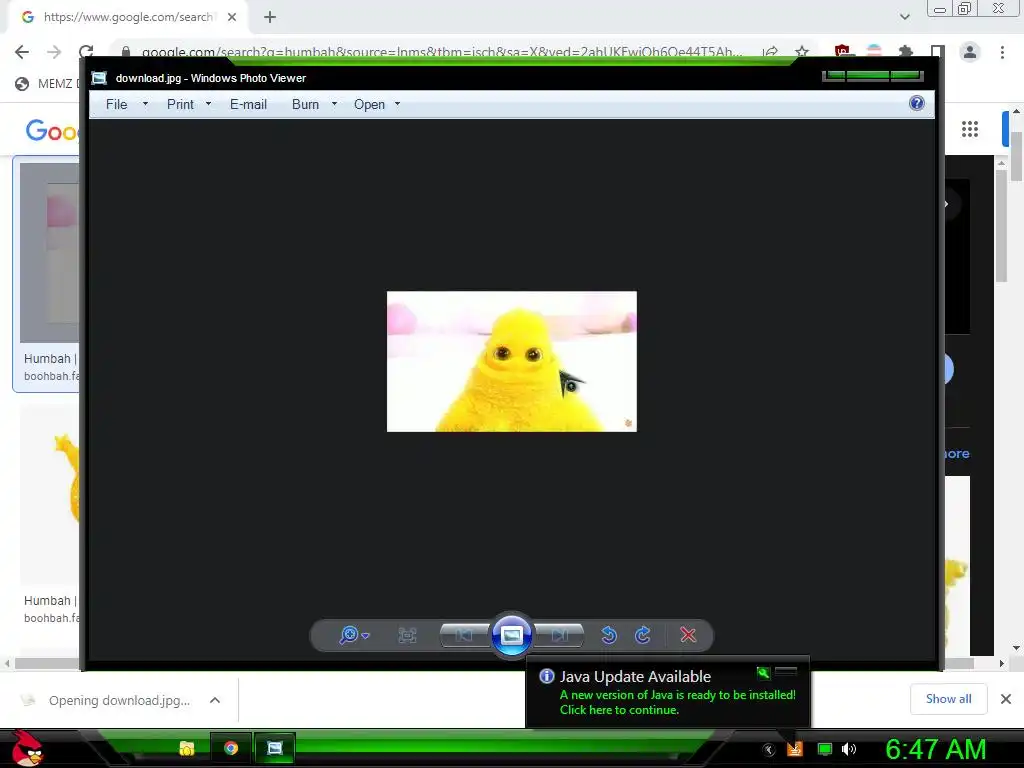Viewport: 1024px width, 768px height.
Task: Expand the Open dropdown arrow
Action: 397,104
